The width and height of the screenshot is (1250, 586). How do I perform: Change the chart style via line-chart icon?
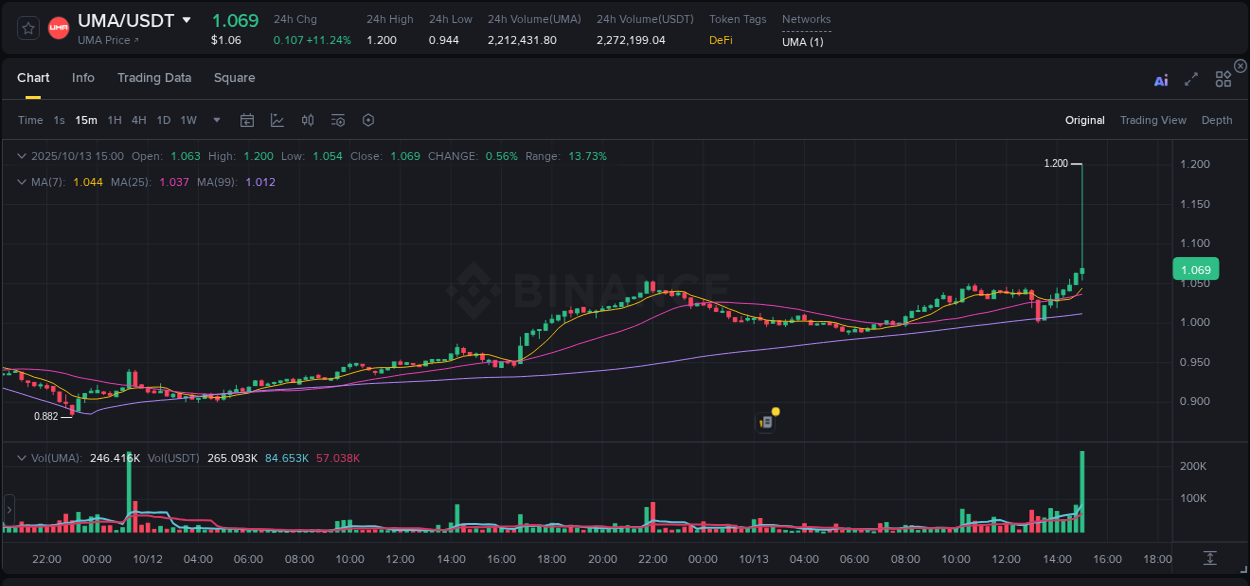click(277, 120)
